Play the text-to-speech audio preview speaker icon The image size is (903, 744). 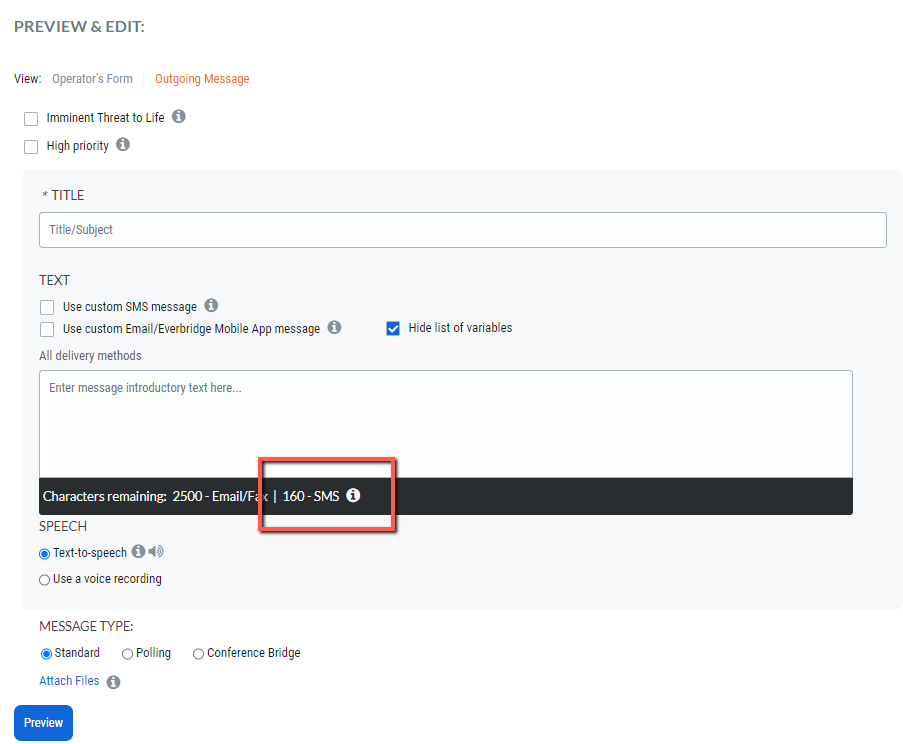155,551
